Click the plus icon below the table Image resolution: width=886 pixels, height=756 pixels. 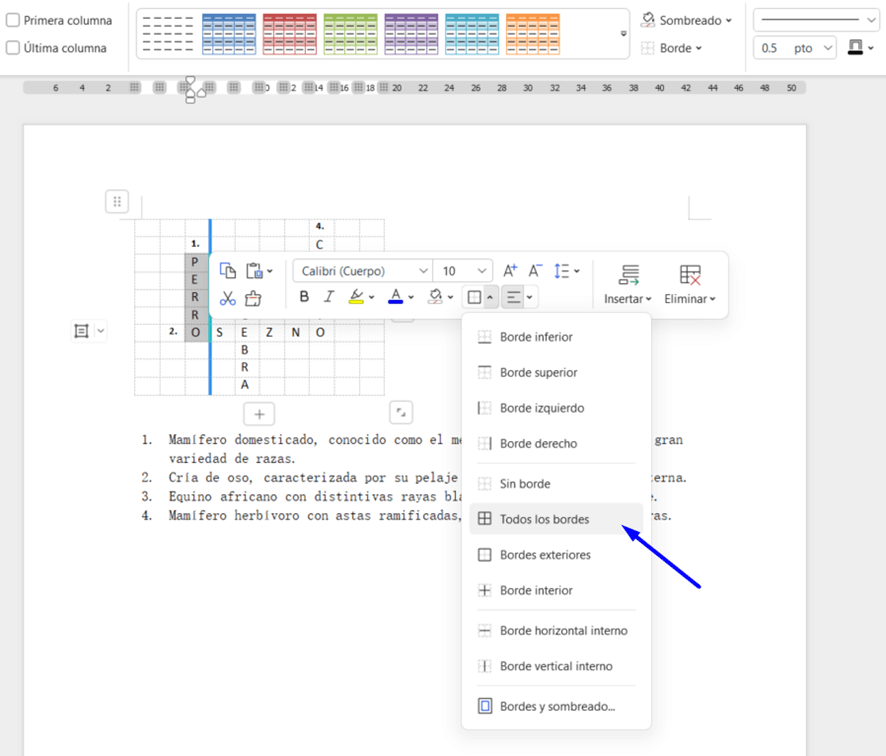tap(259, 414)
